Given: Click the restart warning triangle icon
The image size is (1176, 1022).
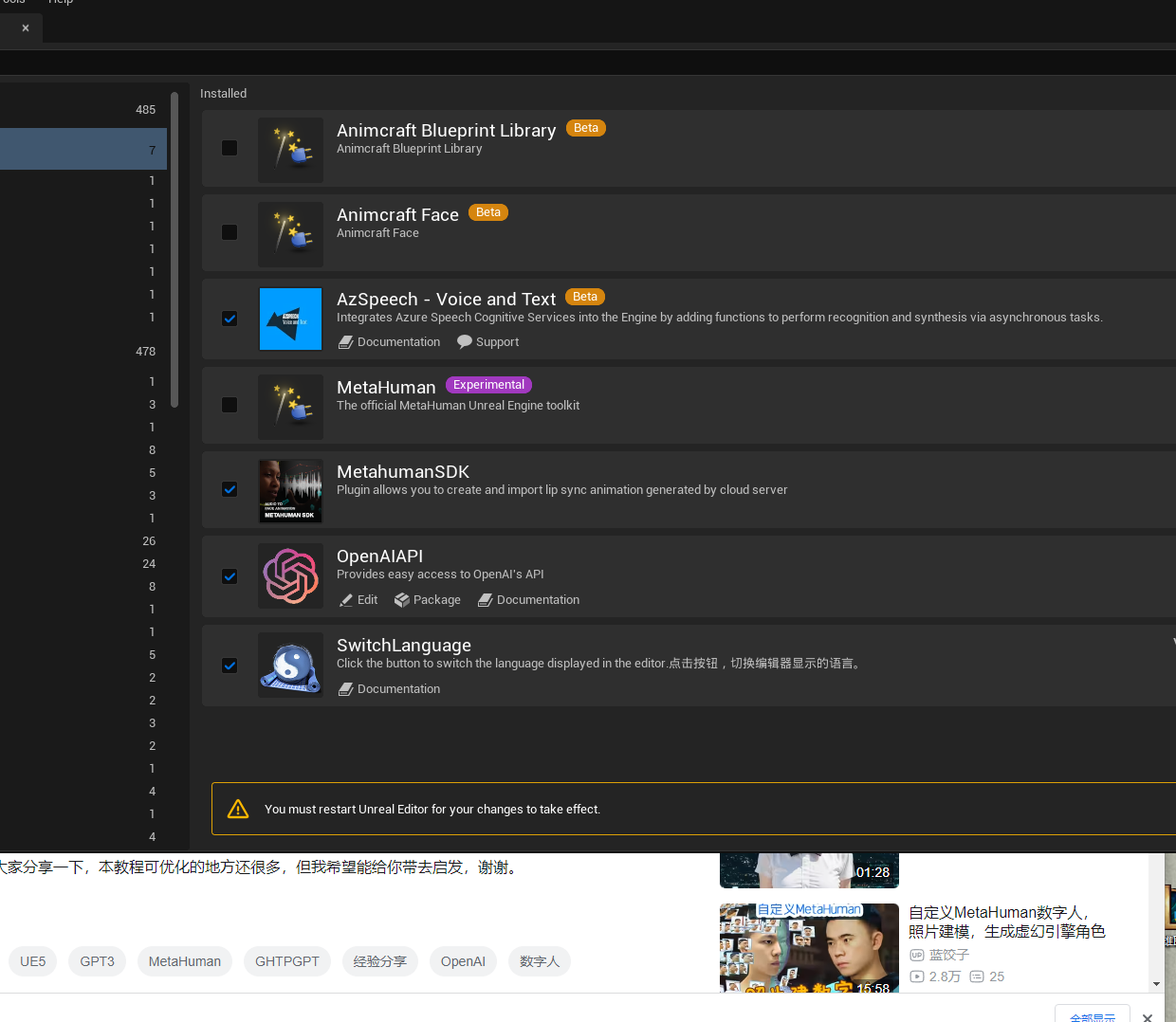Looking at the screenshot, I should point(238,809).
